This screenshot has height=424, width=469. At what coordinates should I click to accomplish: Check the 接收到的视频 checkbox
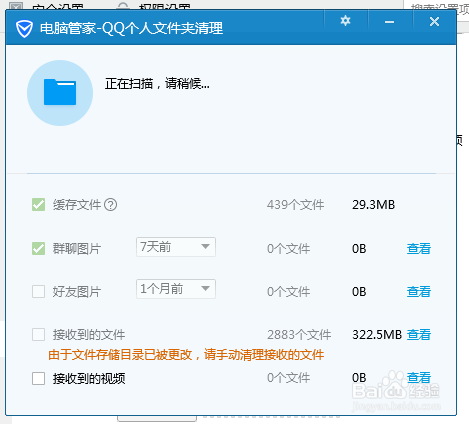(38, 378)
